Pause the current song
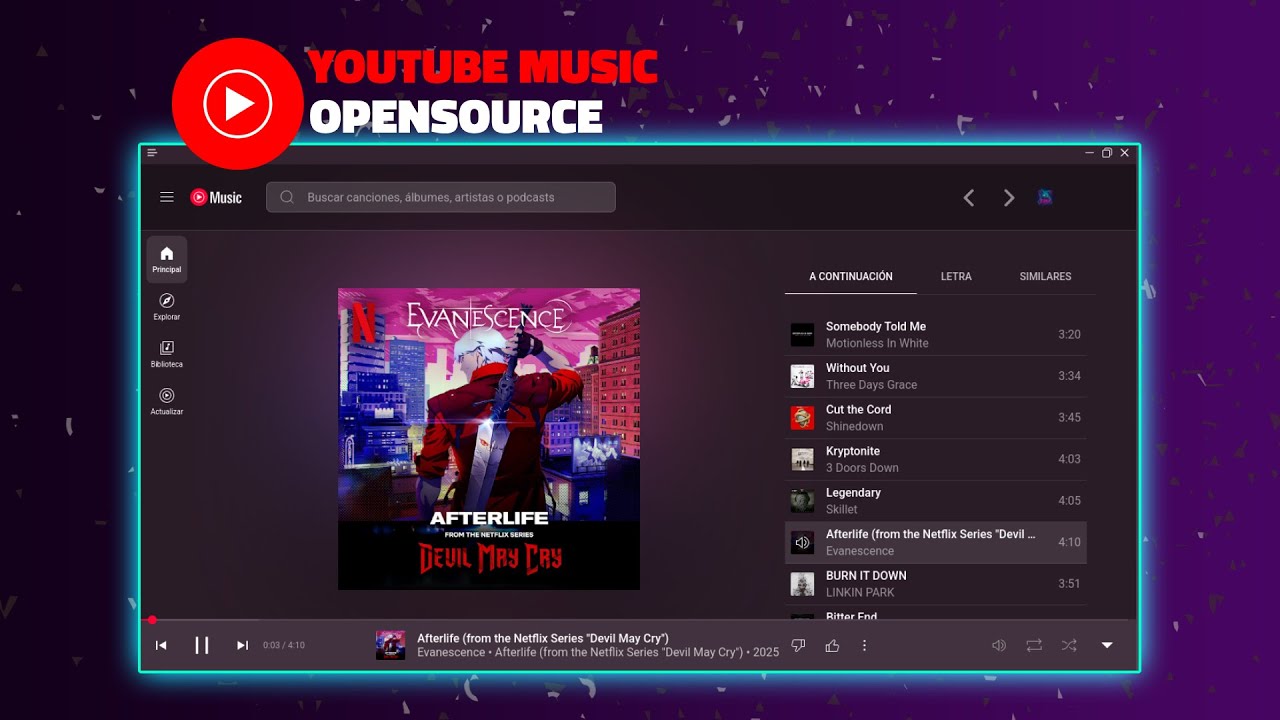The image size is (1280, 720). 202,645
